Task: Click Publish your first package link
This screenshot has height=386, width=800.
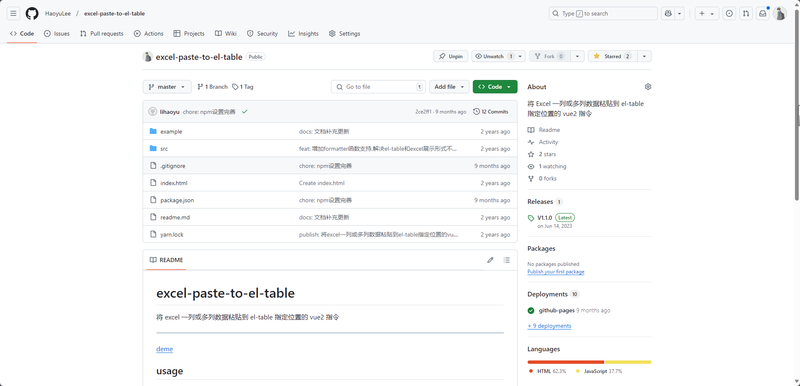Action: point(556,272)
